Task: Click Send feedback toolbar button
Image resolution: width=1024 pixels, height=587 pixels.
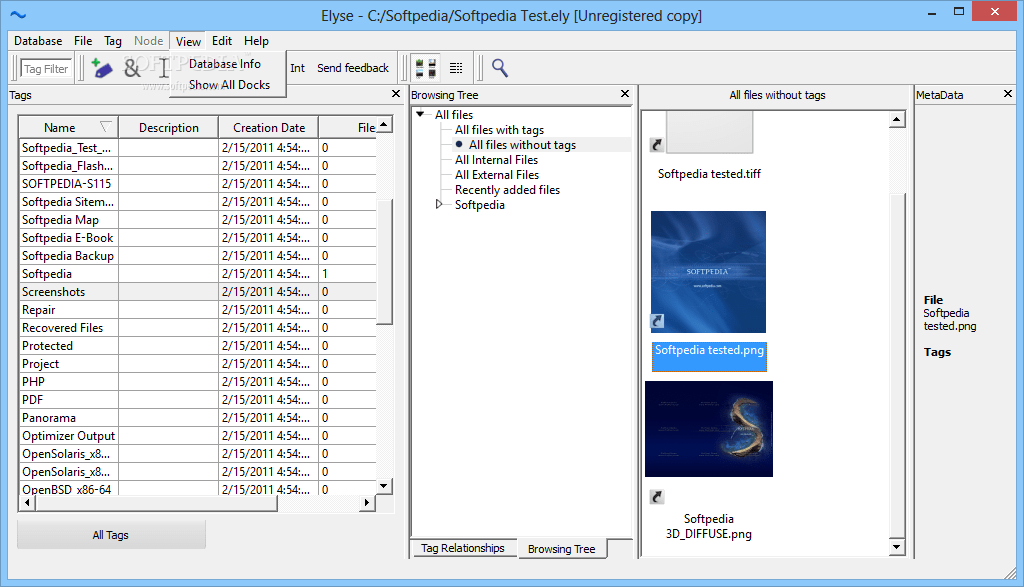Action: 353,68
